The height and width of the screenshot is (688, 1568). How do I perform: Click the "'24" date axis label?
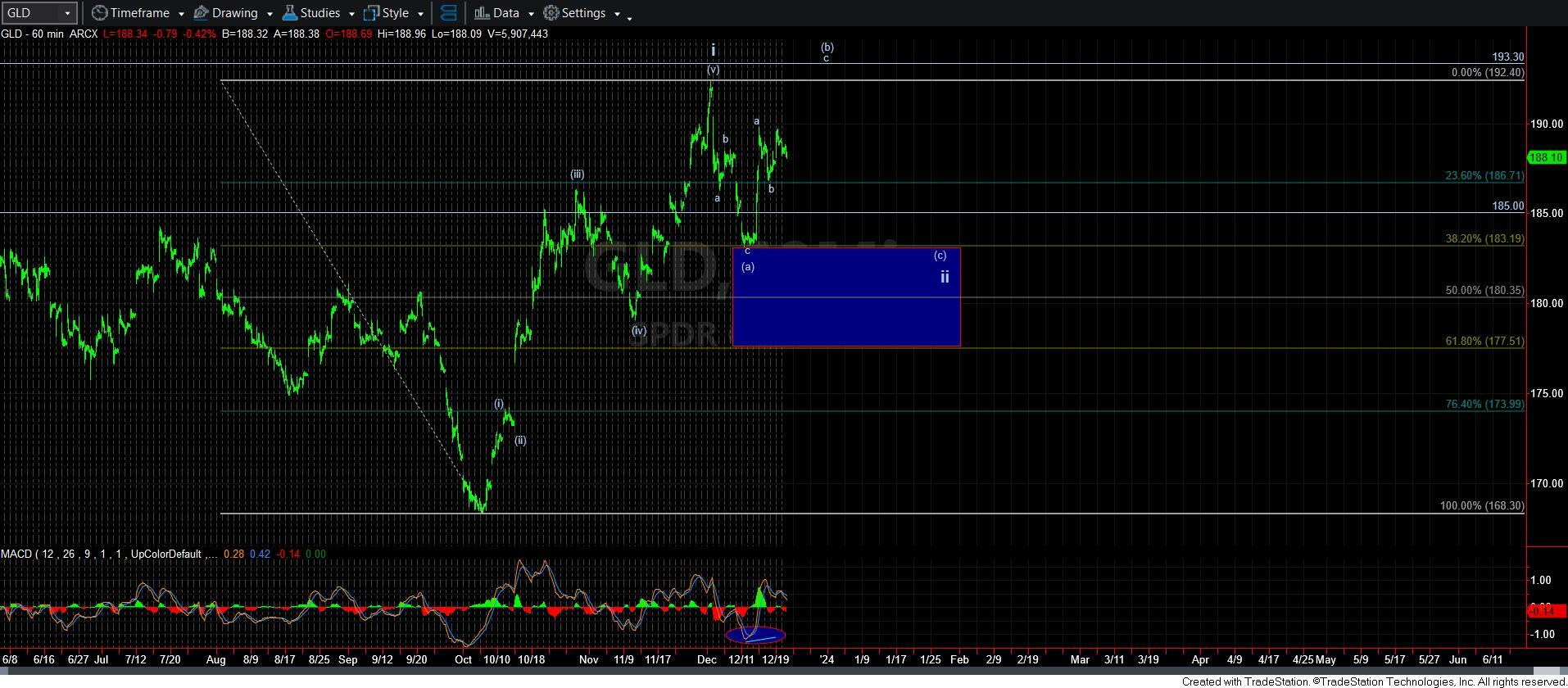tap(826, 659)
